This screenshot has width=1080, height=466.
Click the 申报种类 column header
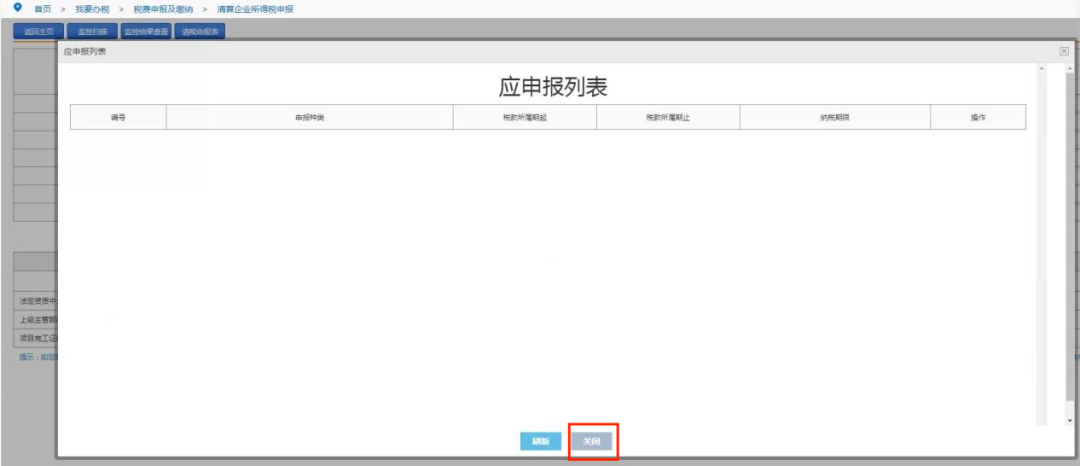(x=309, y=118)
